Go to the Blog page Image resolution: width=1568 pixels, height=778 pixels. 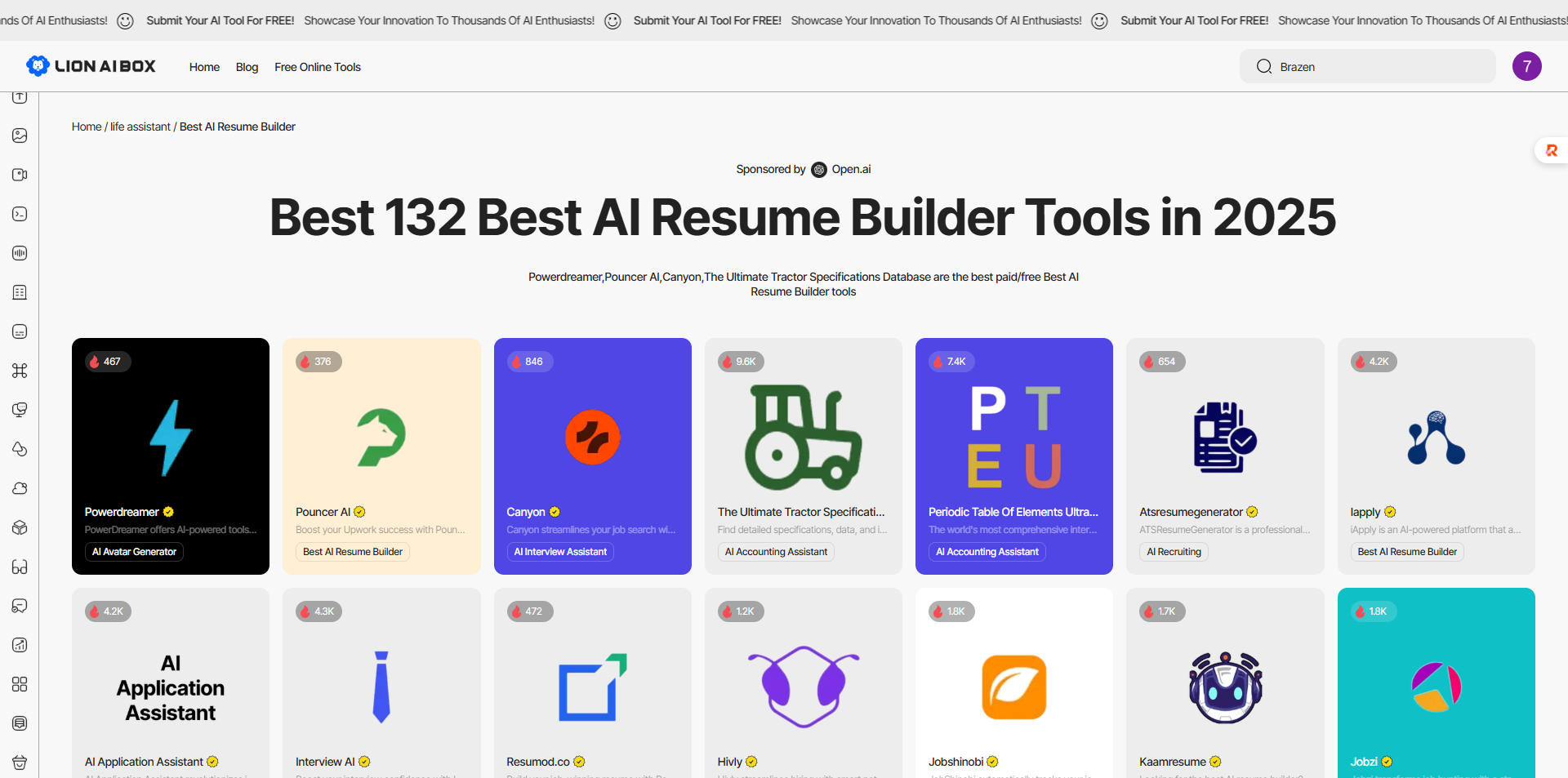247,67
